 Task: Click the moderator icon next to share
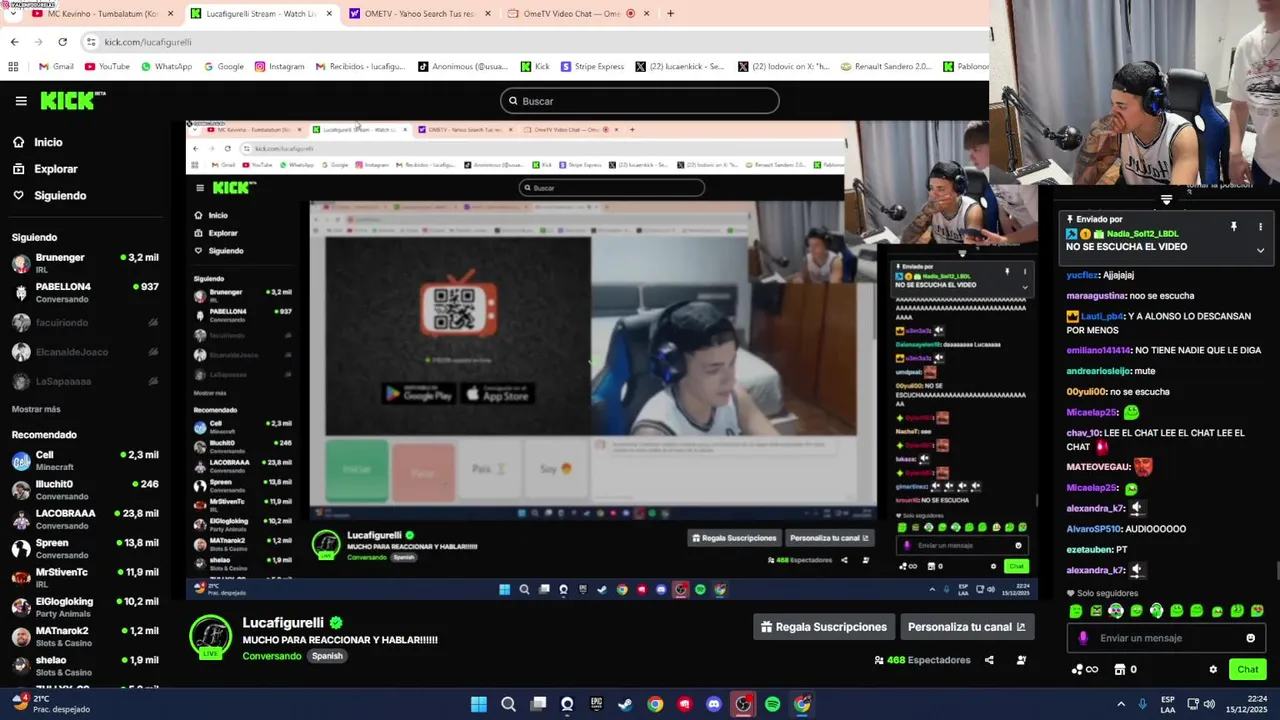1021,660
